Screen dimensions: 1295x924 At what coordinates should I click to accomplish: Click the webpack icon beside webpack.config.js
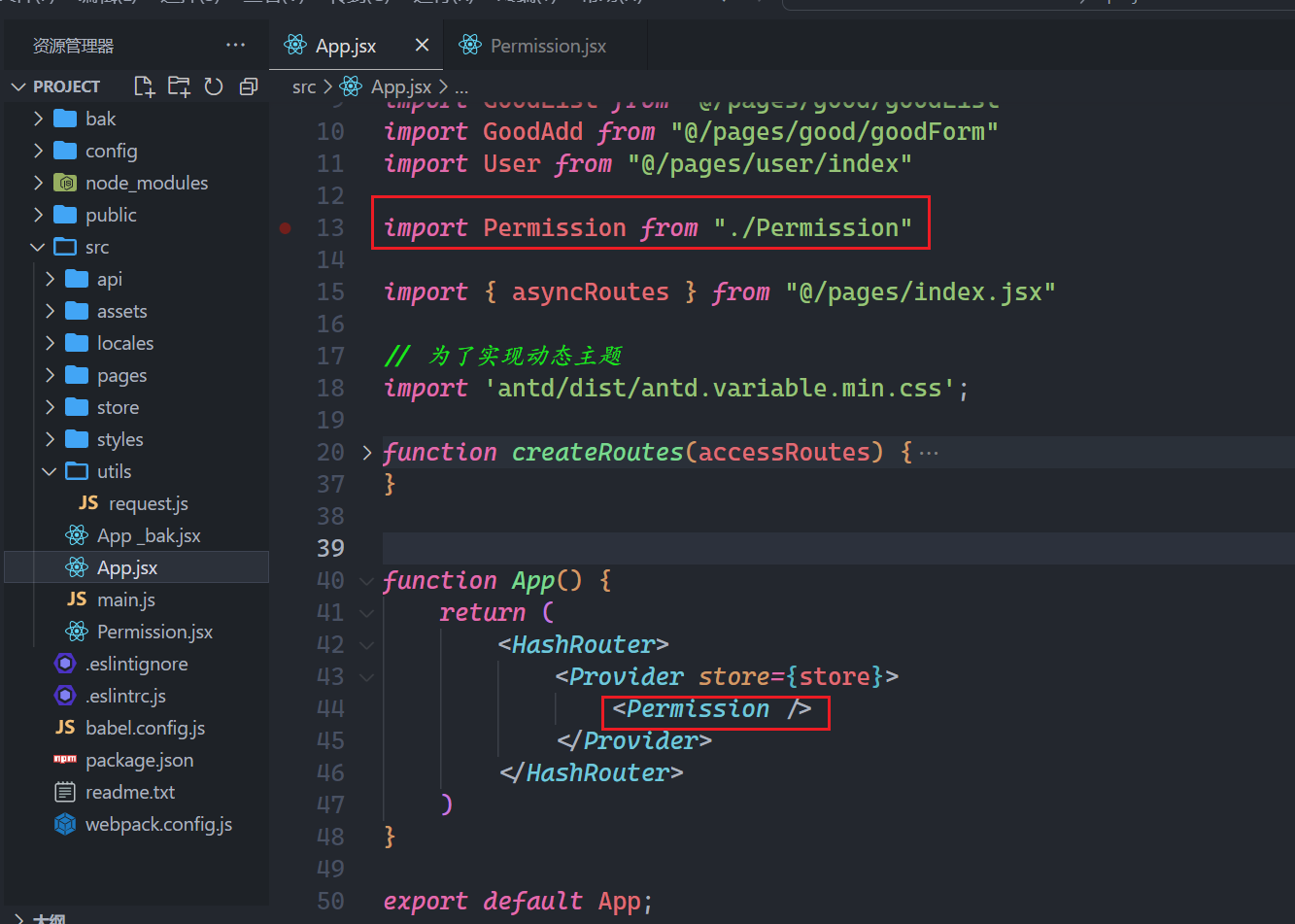tap(65, 824)
